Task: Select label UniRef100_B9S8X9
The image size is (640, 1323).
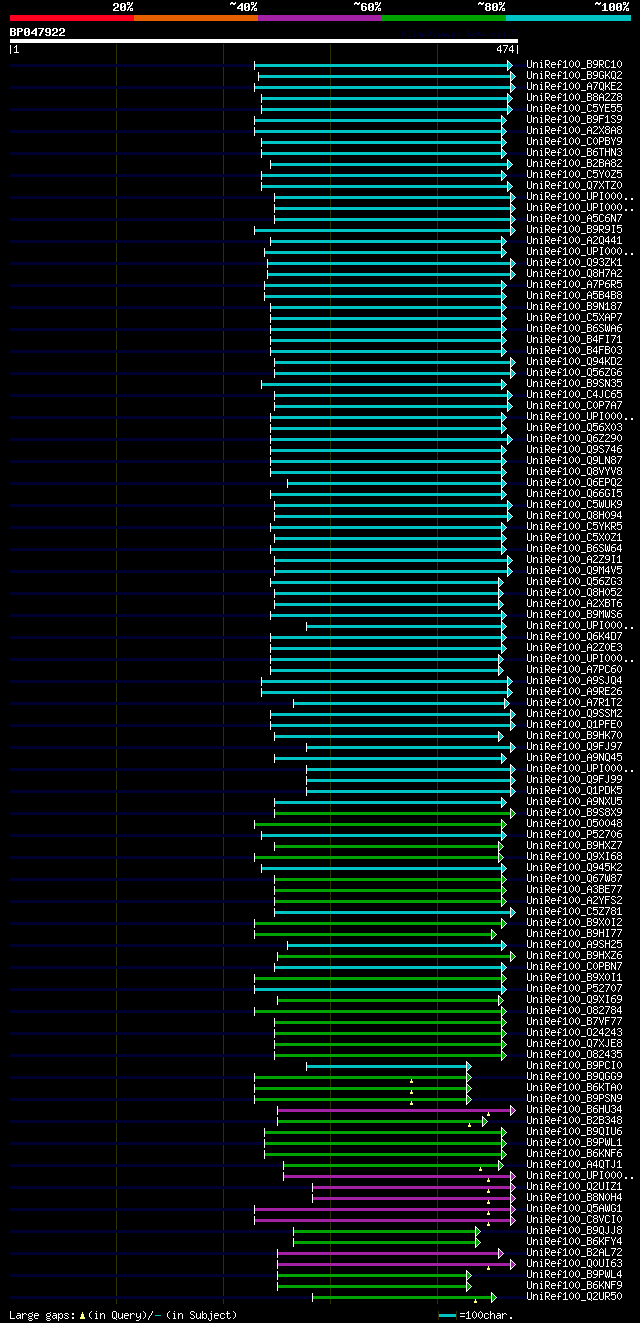Action: tap(574, 813)
